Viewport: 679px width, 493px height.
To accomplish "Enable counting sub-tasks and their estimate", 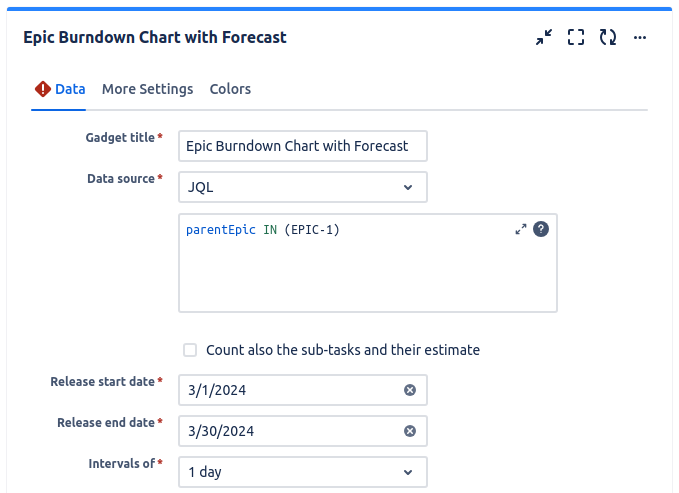I will click(190, 350).
